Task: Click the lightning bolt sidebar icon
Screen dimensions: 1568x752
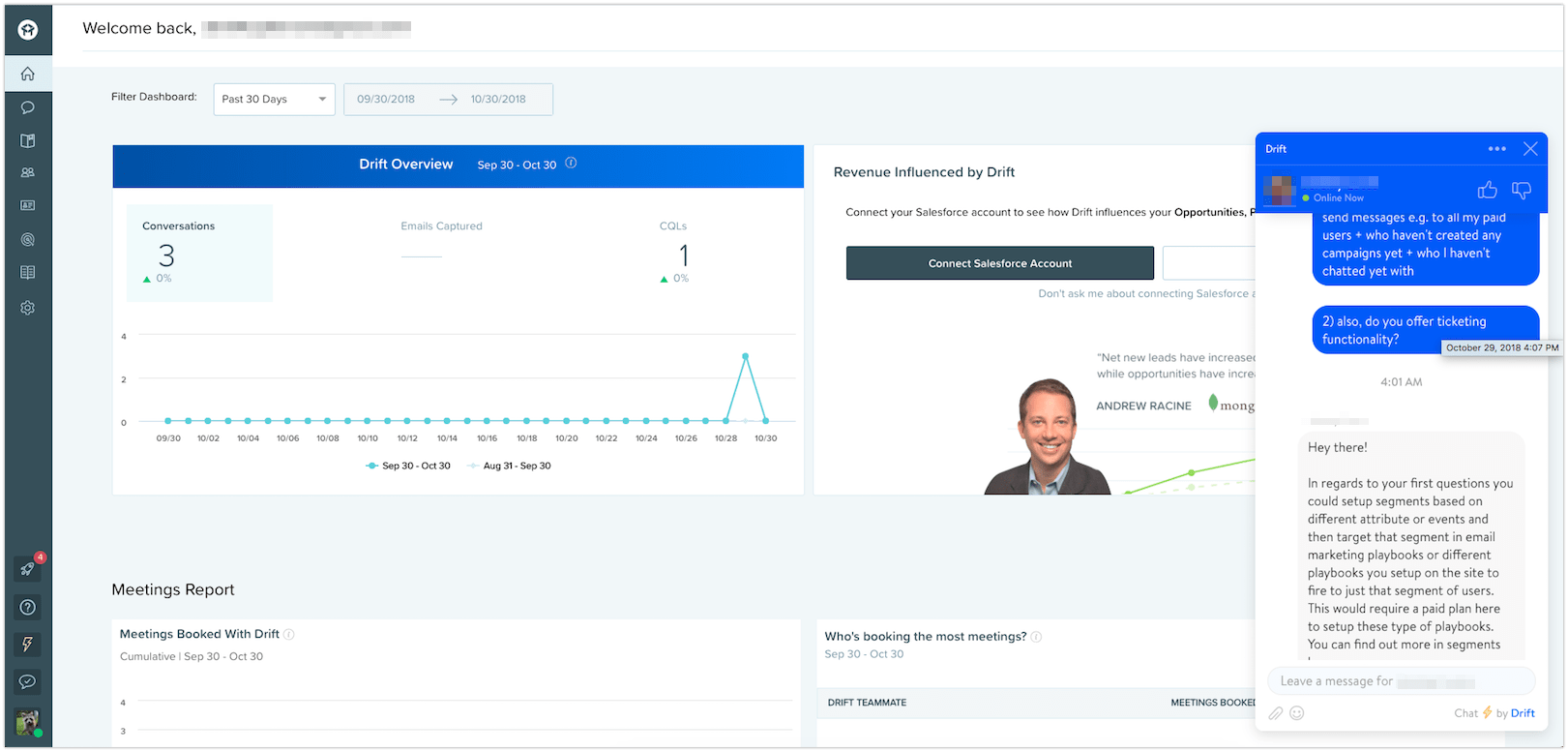Action: coord(28,645)
